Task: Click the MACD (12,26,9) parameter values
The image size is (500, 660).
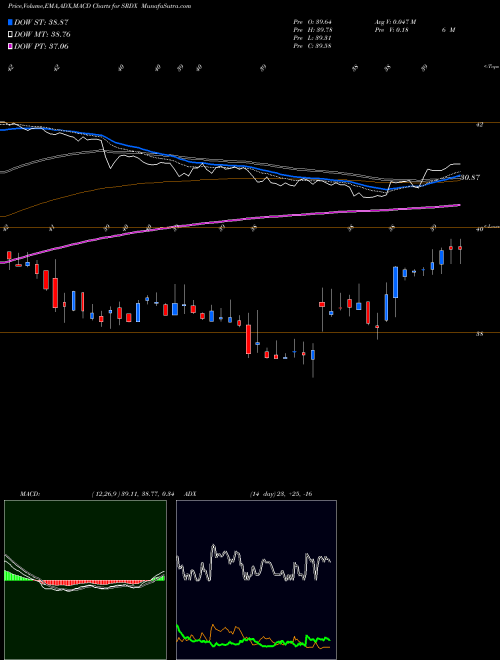Action: (133, 494)
